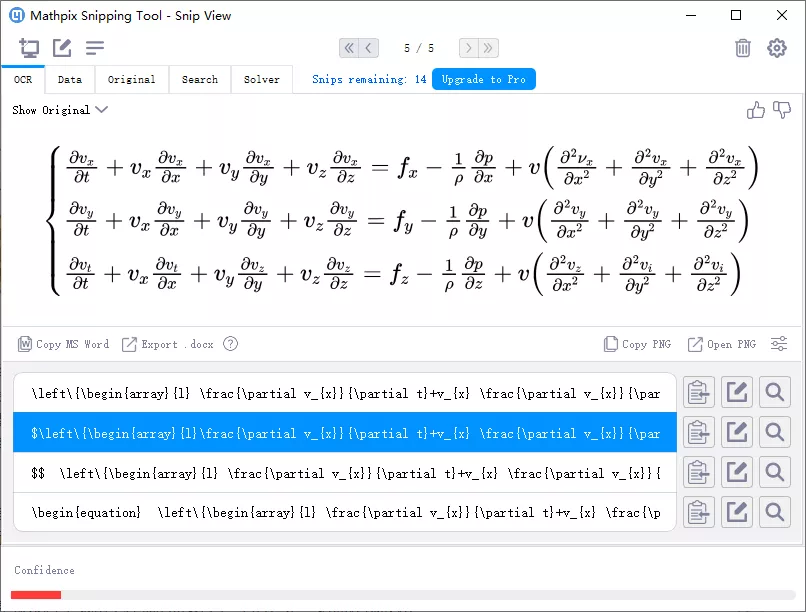The height and width of the screenshot is (612, 806).
Task: Switch to the Solver tab
Action: pos(262,80)
